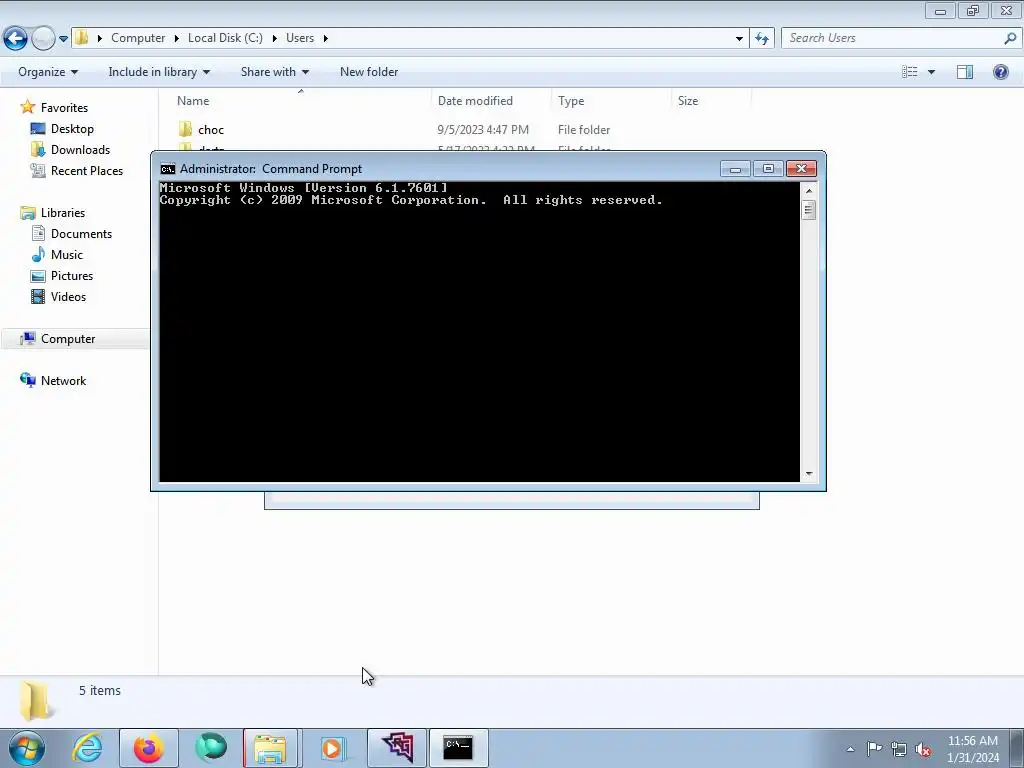Click the taskbar clock 11:56 AM
Viewport: 1024px width, 768px height.
(972, 741)
